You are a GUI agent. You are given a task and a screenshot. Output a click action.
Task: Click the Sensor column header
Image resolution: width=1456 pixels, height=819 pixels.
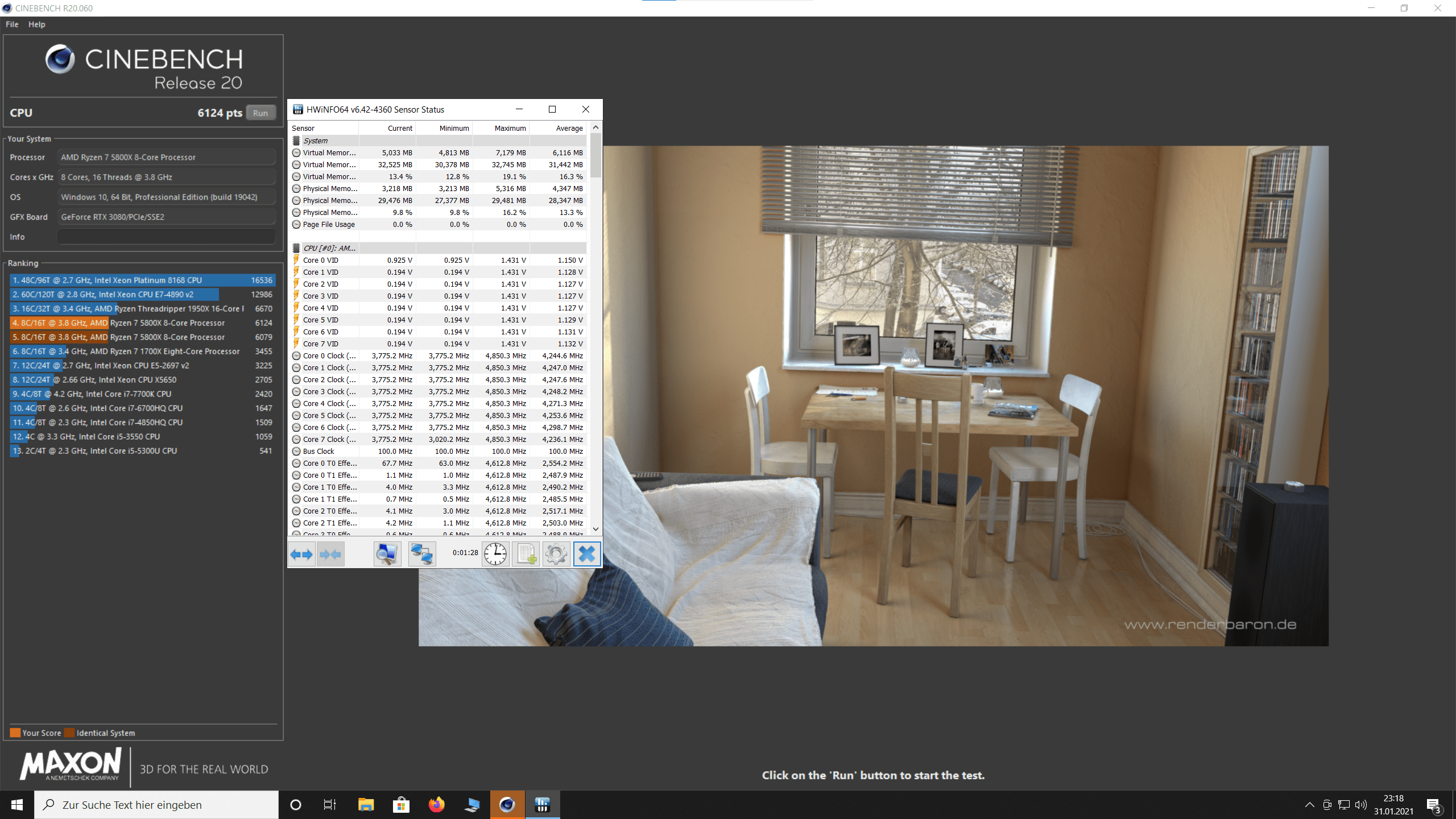tap(324, 128)
